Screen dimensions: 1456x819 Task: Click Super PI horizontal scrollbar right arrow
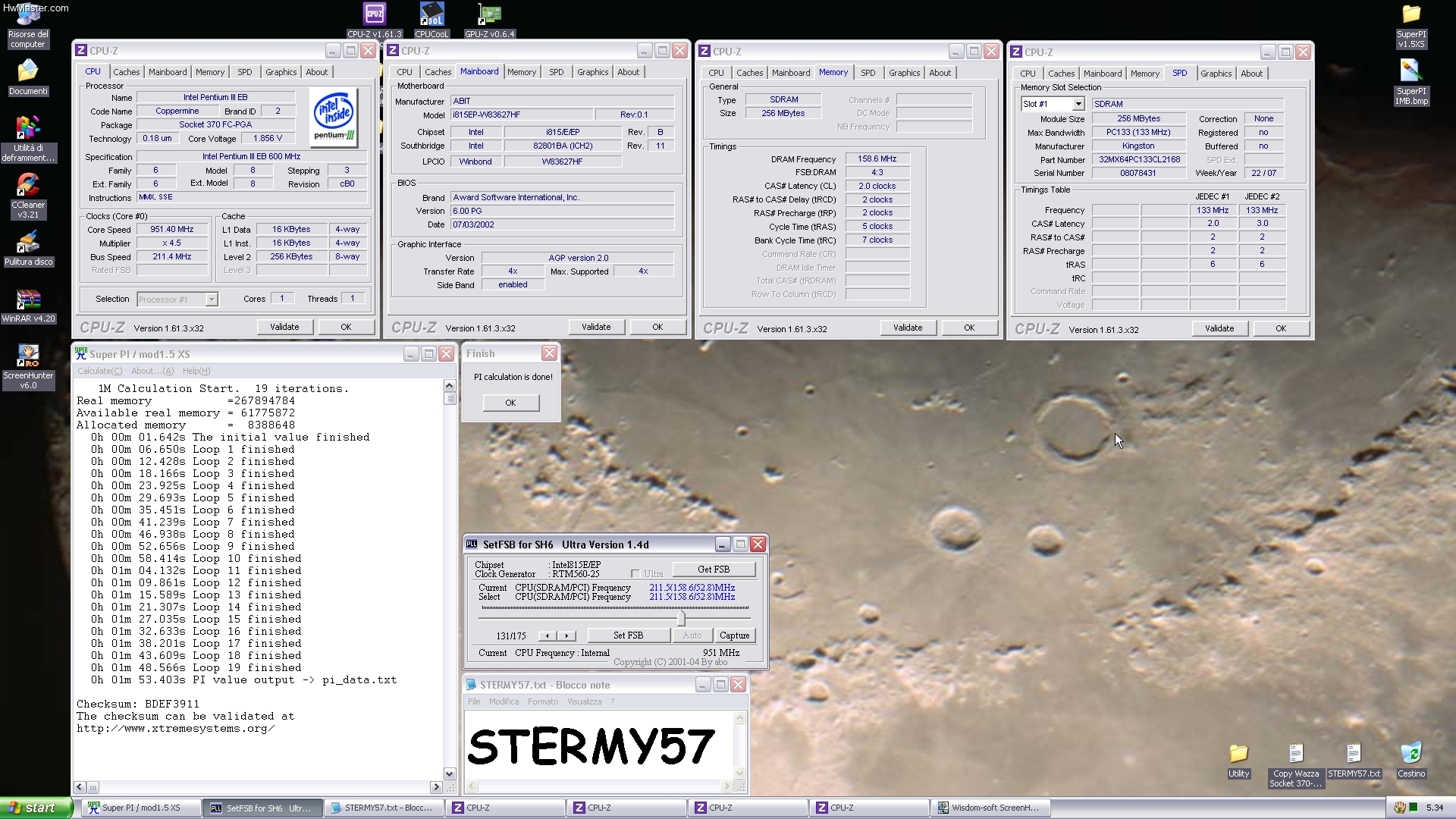(x=435, y=787)
